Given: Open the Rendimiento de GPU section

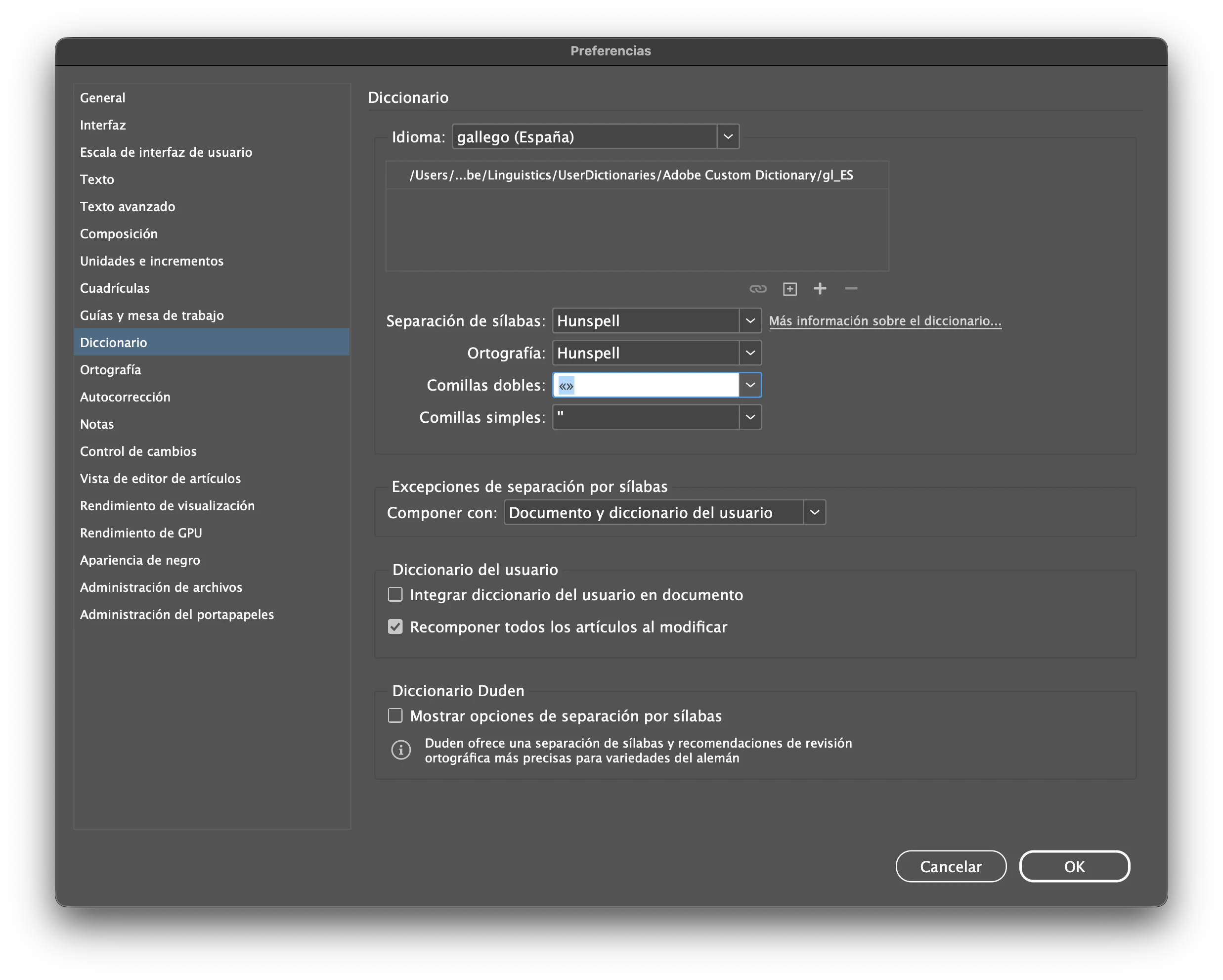Looking at the screenshot, I should [141, 533].
